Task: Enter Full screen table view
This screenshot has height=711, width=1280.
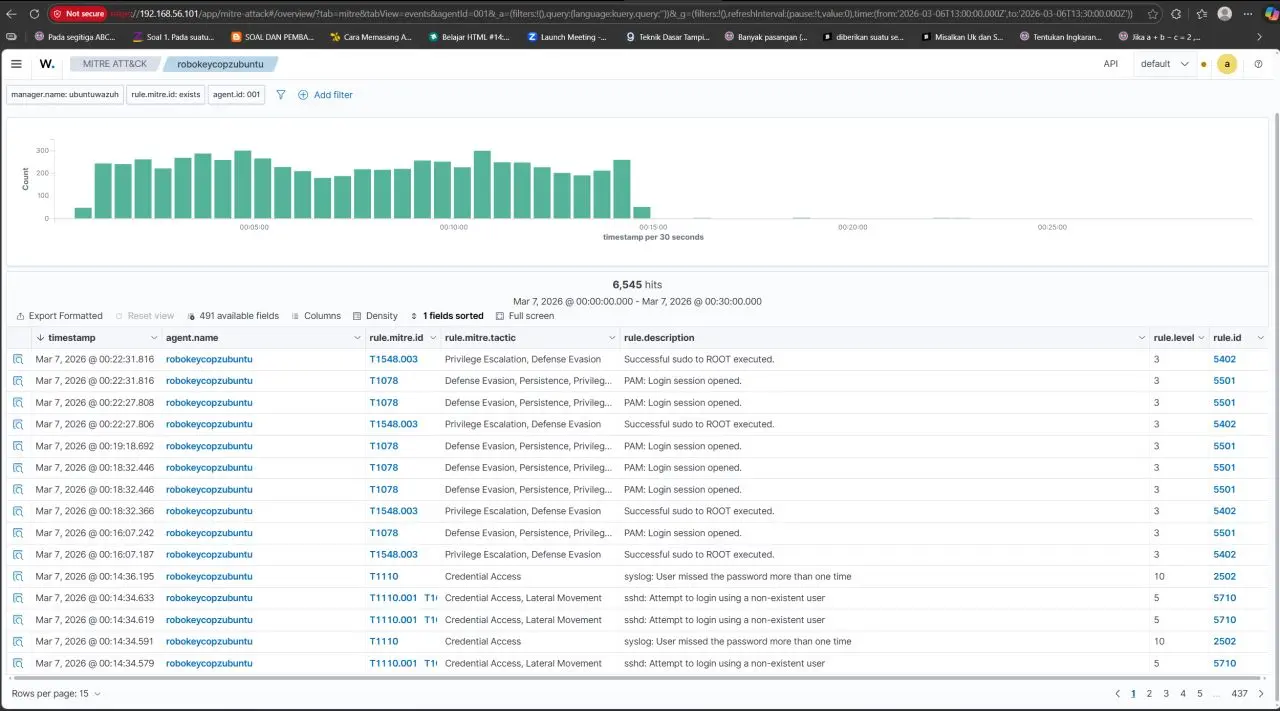Action: (x=524, y=316)
